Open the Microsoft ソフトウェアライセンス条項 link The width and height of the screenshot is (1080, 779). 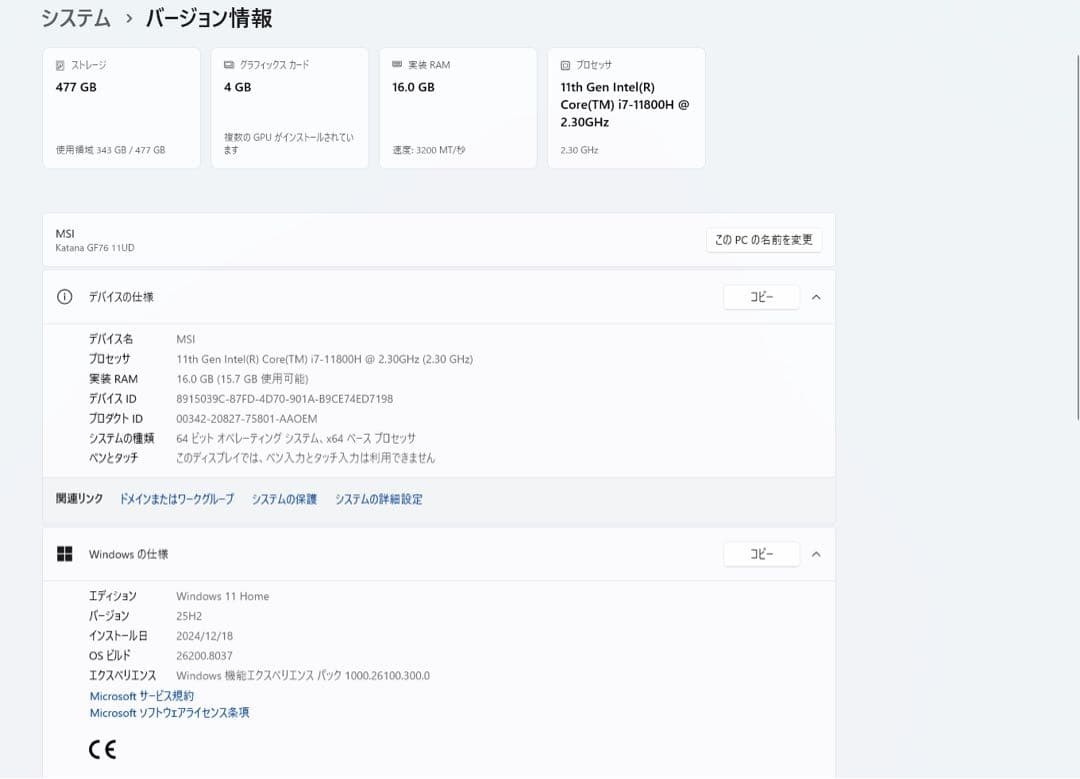169,713
